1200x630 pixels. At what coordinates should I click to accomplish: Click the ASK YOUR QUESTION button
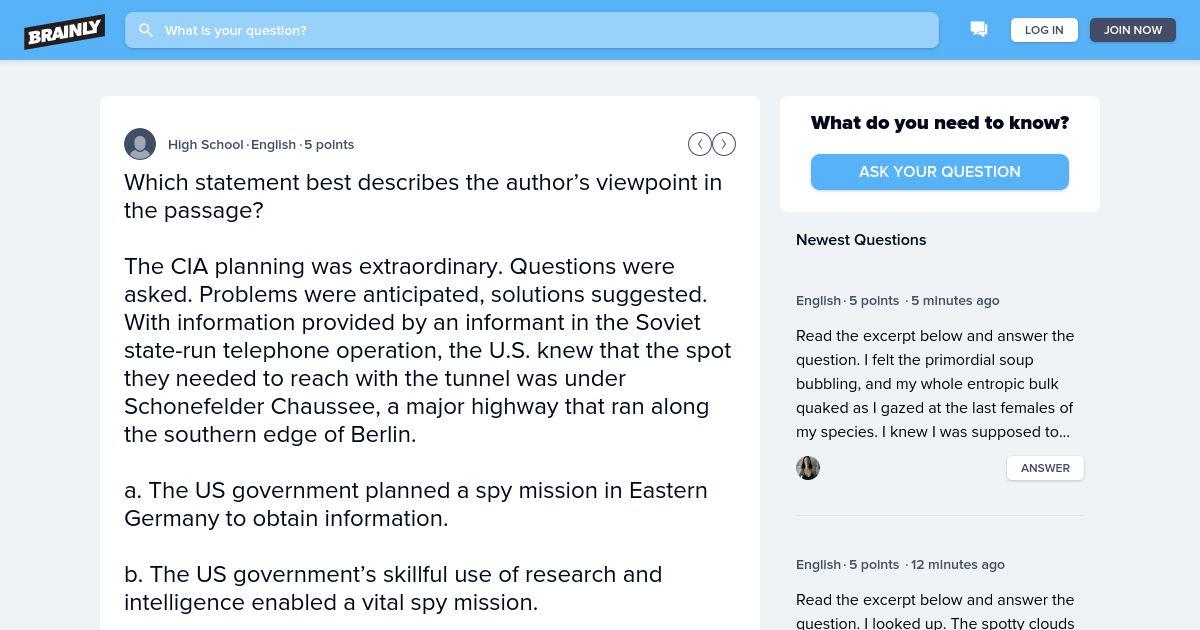[x=939, y=172]
